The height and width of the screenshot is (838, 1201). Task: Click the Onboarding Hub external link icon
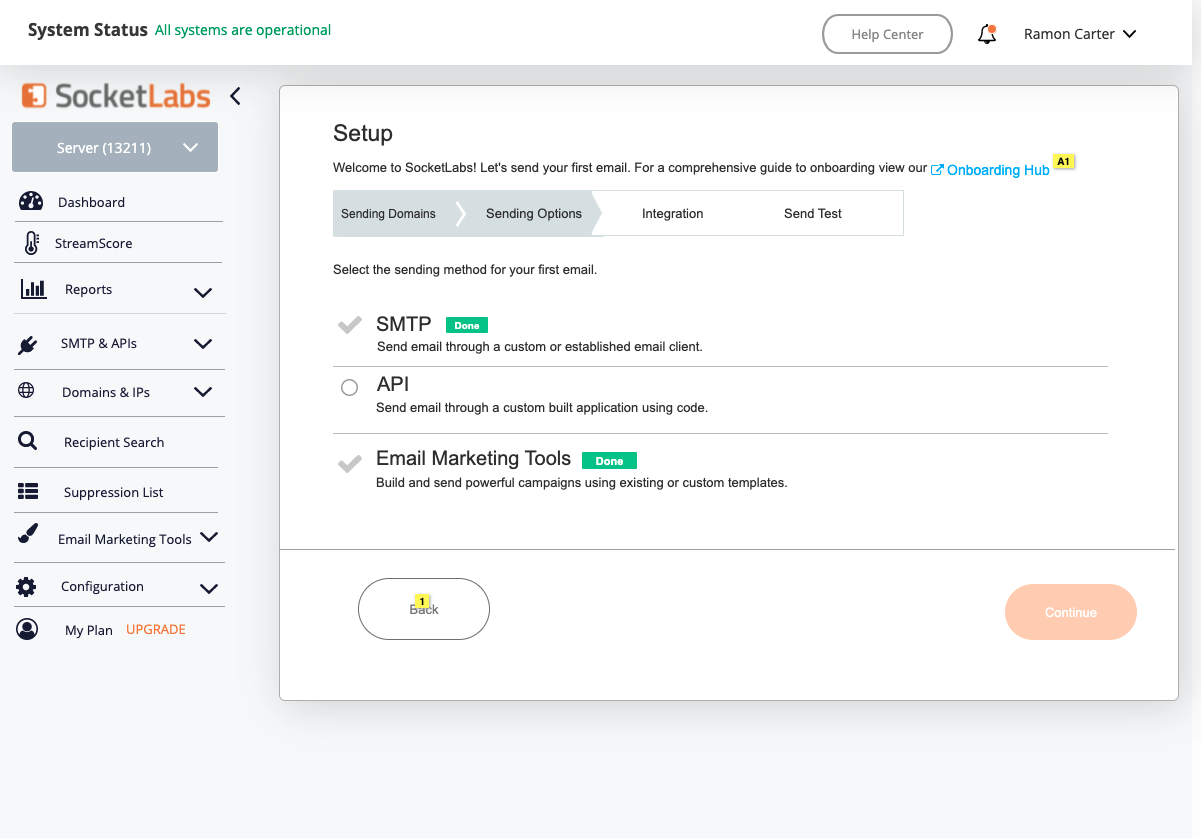click(937, 170)
